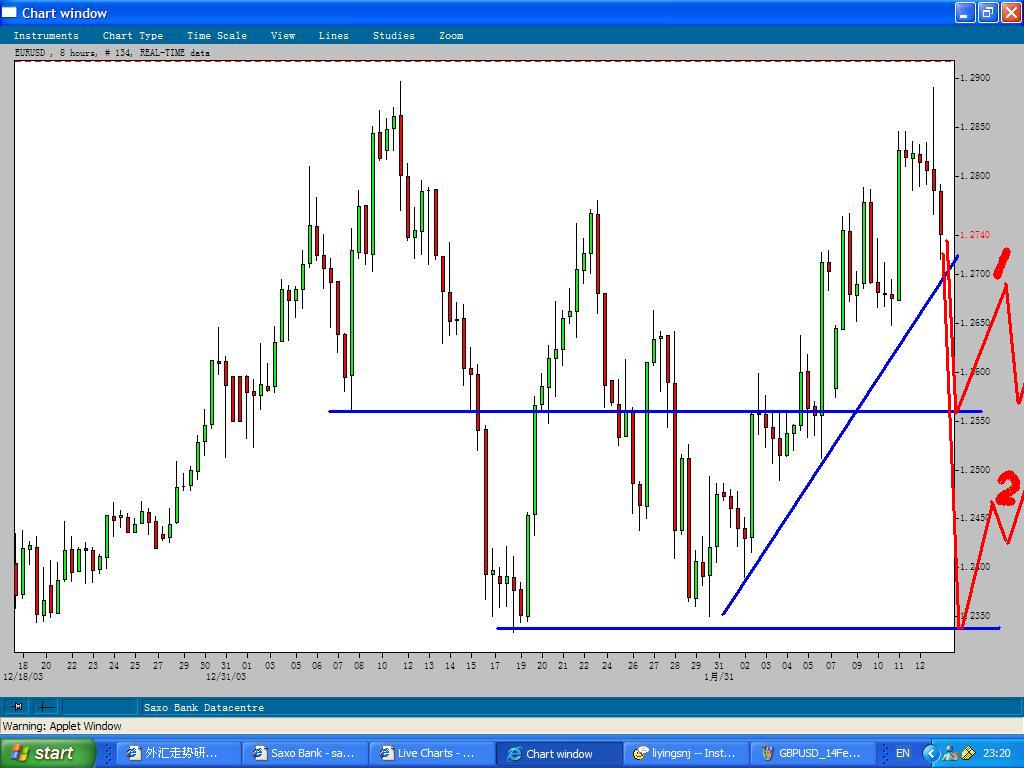Click the 23:20 taskbar clock

click(997, 754)
